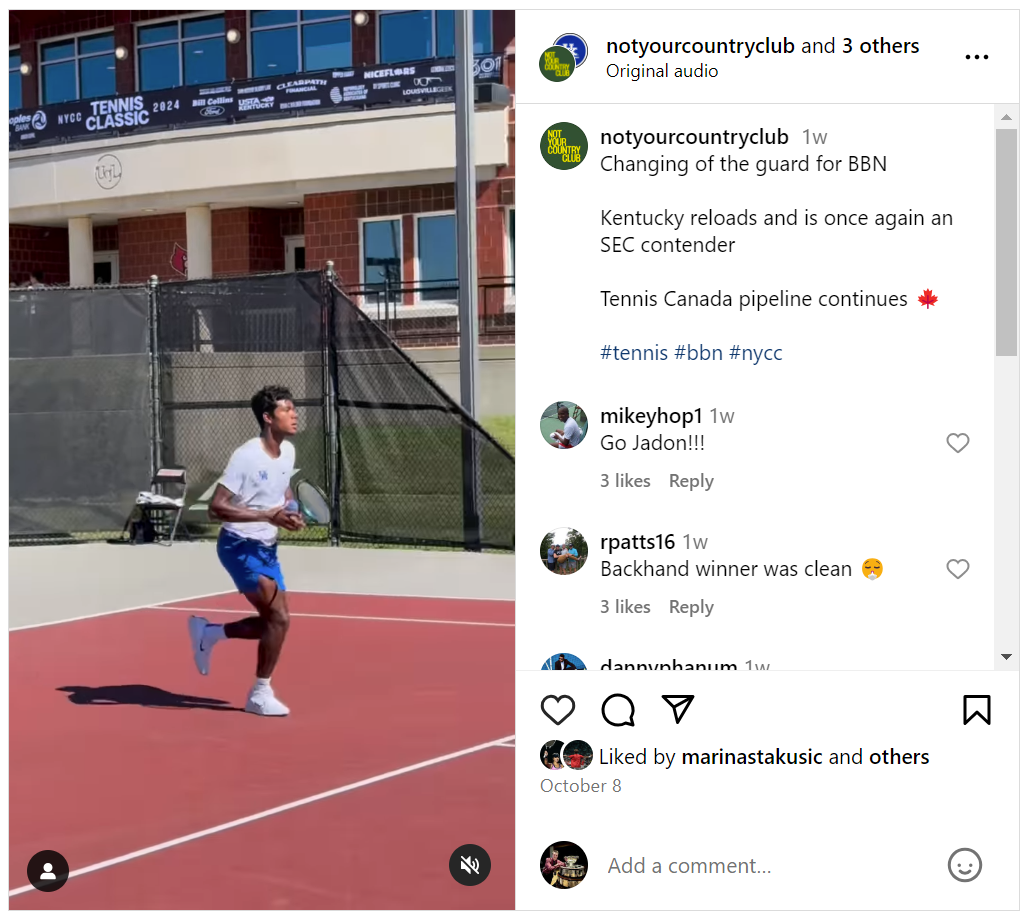Open the three-dot more options menu
This screenshot has width=1023, height=918.
[977, 57]
